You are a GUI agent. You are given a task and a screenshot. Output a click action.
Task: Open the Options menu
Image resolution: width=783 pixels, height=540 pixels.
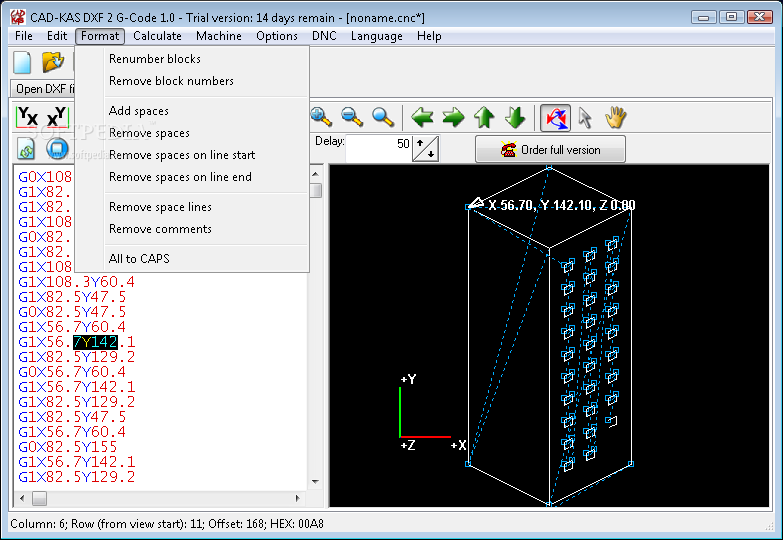pos(277,36)
